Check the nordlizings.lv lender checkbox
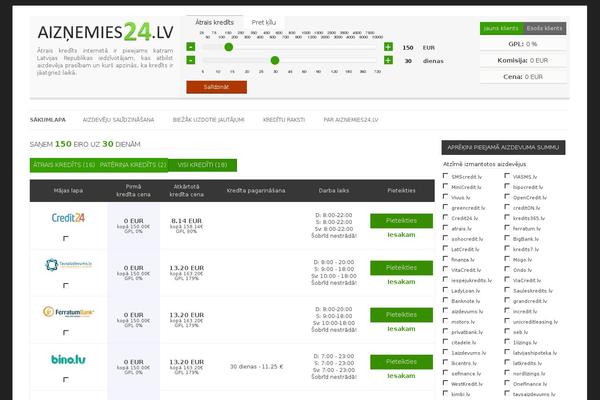The height and width of the screenshot is (400, 600). click(x=507, y=372)
